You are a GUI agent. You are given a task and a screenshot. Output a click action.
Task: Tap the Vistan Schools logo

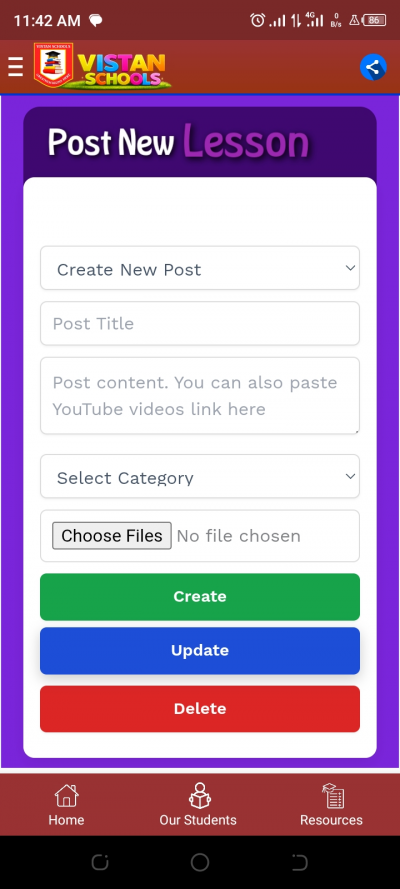coord(103,66)
